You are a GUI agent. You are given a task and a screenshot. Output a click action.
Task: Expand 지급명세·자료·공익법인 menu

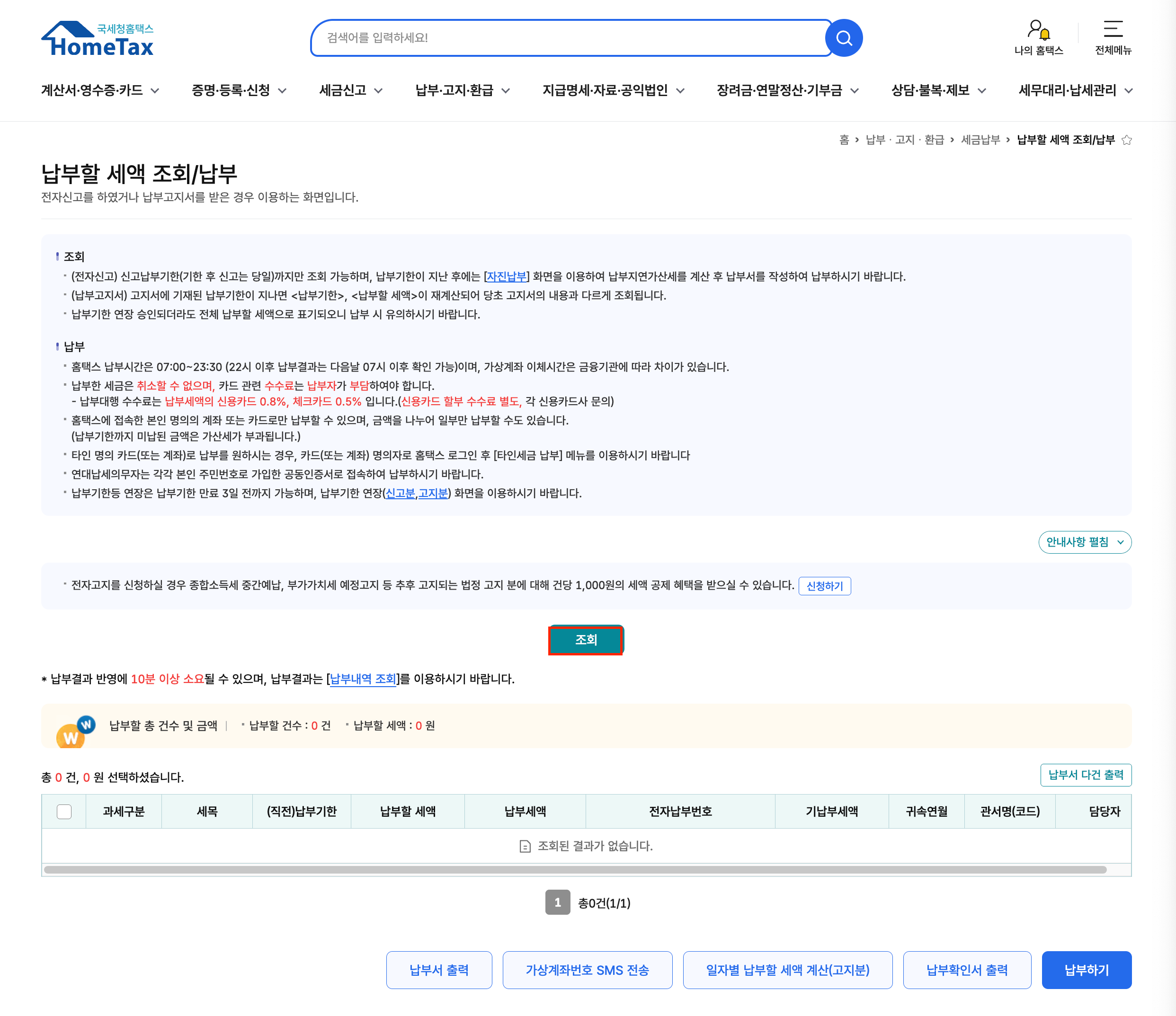pos(614,90)
